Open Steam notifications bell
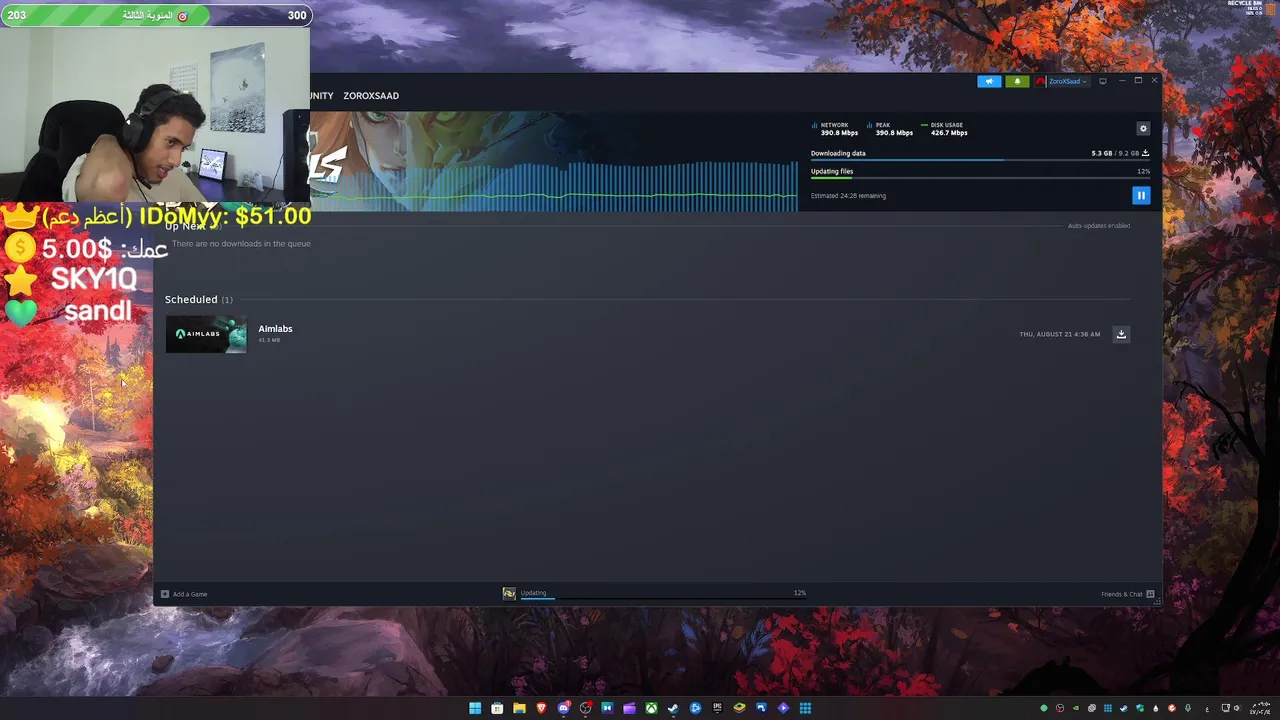 click(1017, 81)
